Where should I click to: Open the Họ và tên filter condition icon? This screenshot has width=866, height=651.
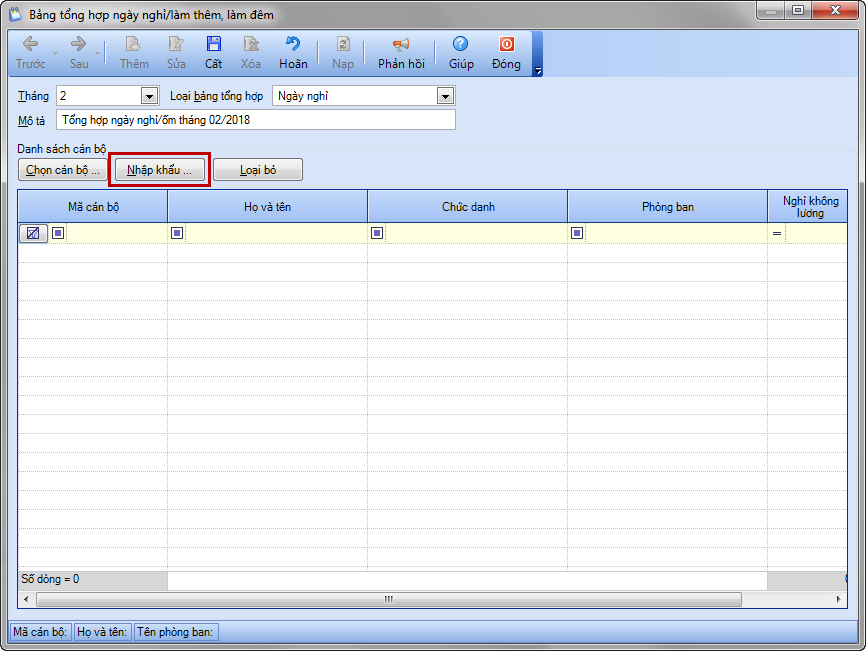coord(177,233)
